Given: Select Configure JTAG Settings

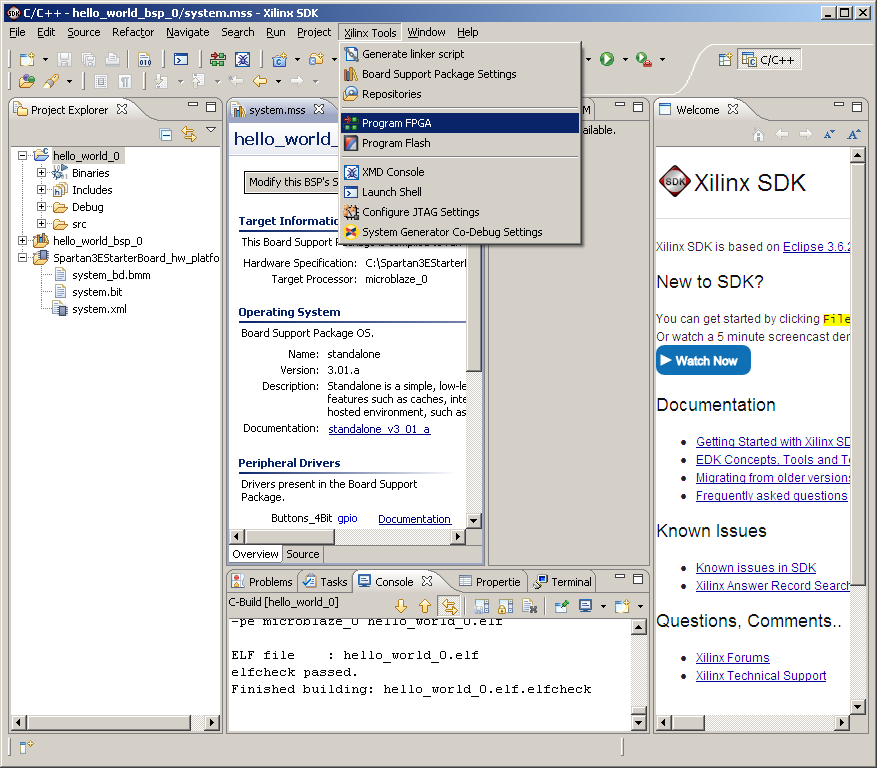Looking at the screenshot, I should pos(460,212).
